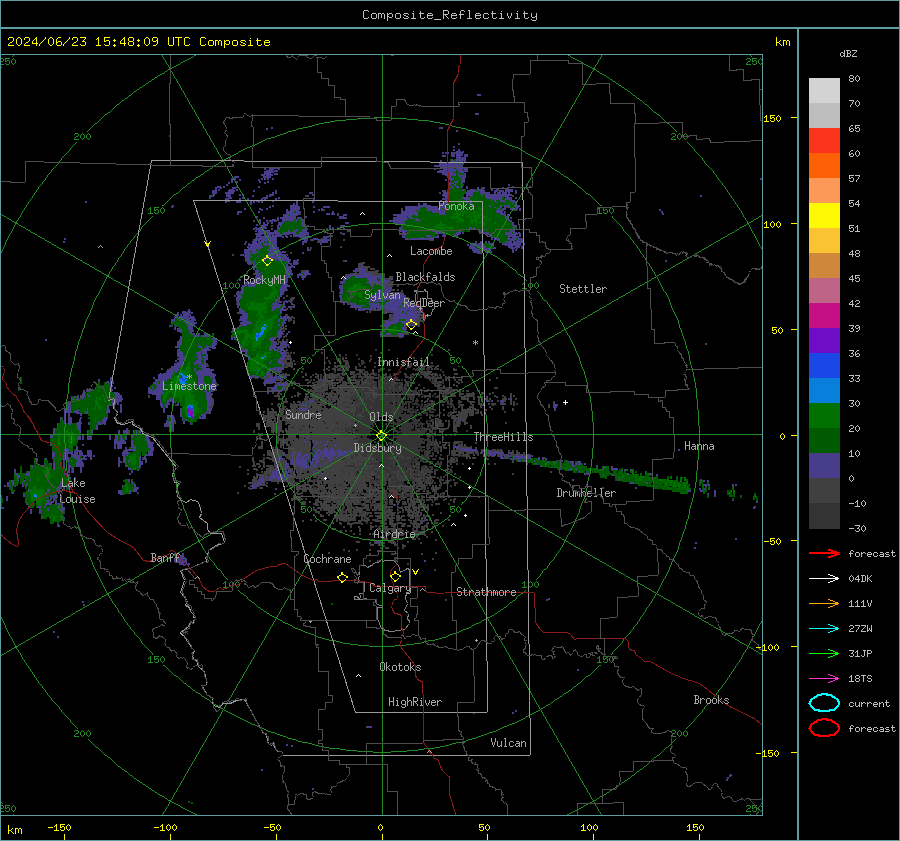The image size is (900, 841).
Task: Click the purple 39 dBZ legend swatch
Action: click(824, 340)
